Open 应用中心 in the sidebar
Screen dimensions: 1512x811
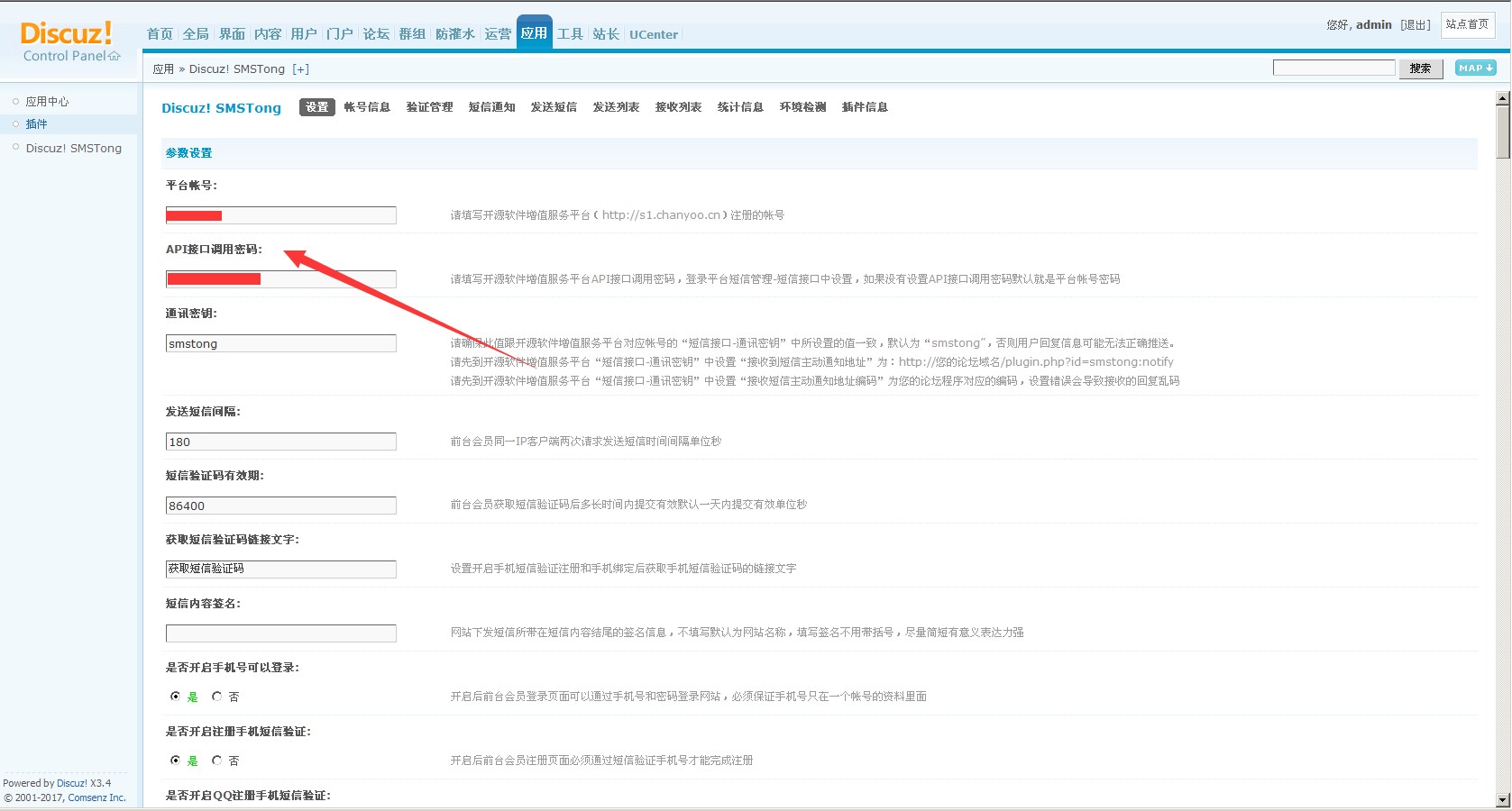pyautogui.click(x=47, y=102)
